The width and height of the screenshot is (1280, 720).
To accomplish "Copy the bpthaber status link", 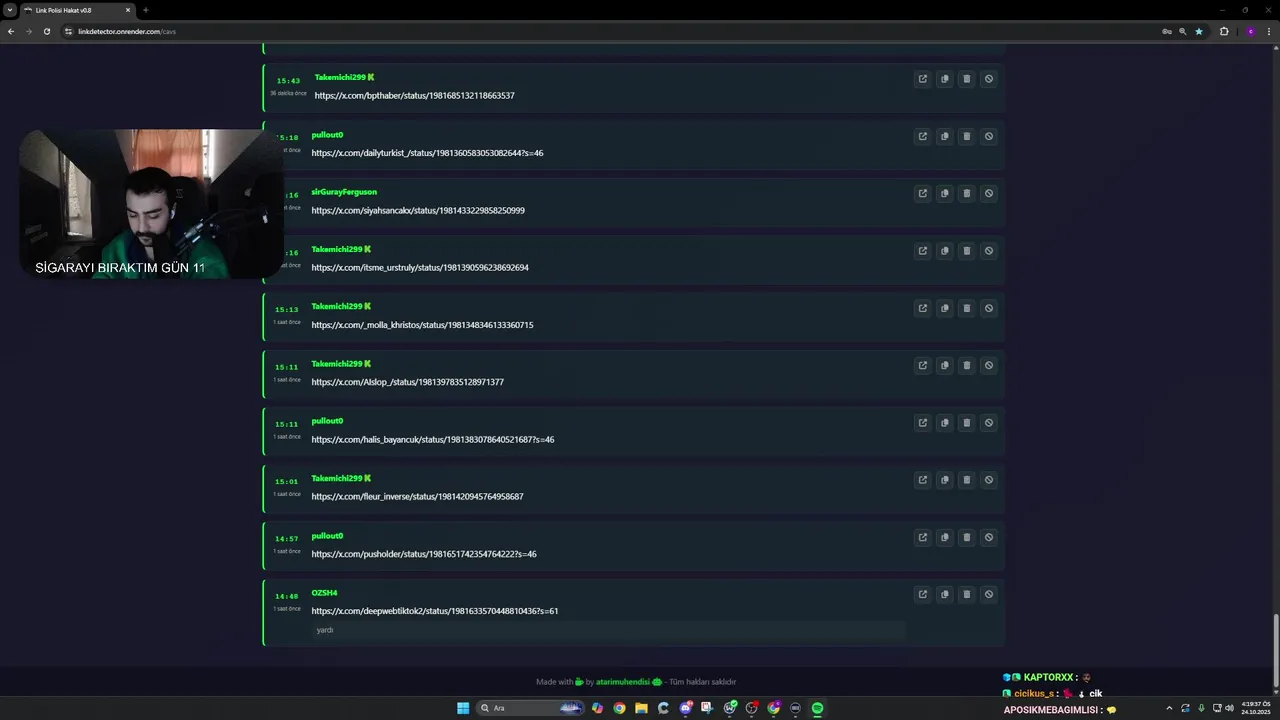I will point(944,79).
